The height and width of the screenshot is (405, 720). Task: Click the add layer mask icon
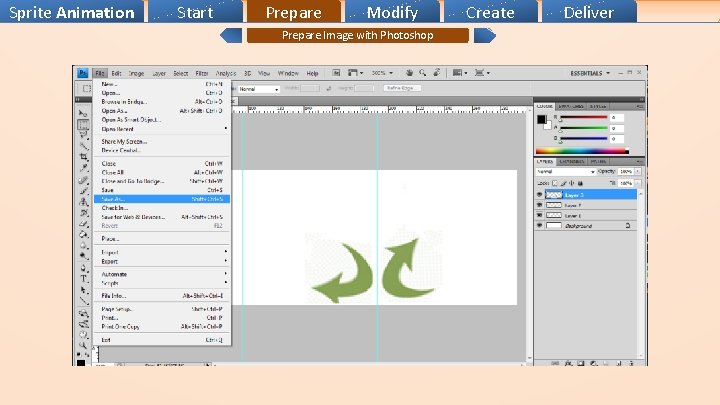click(581, 363)
